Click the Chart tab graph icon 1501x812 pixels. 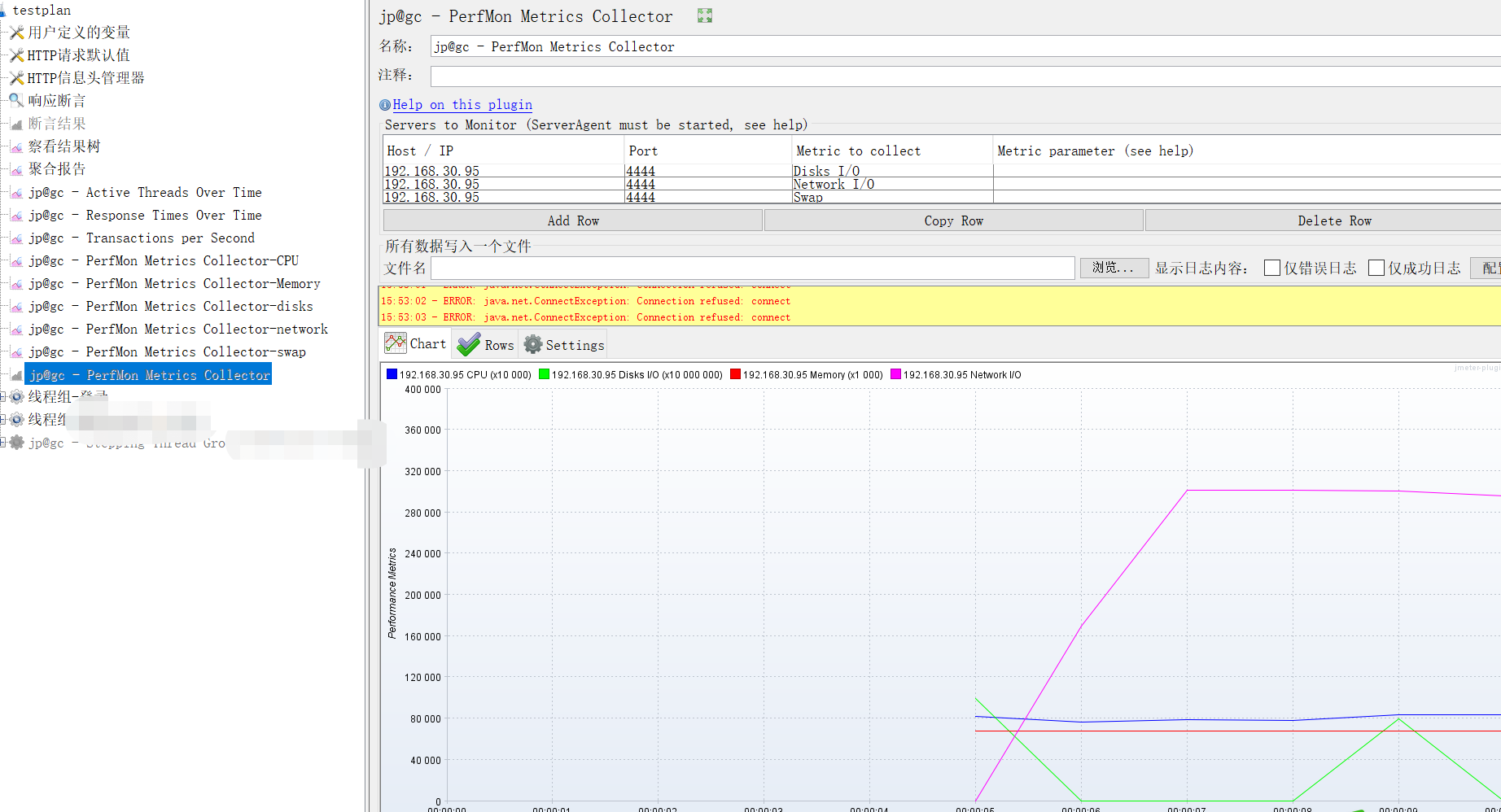point(396,343)
